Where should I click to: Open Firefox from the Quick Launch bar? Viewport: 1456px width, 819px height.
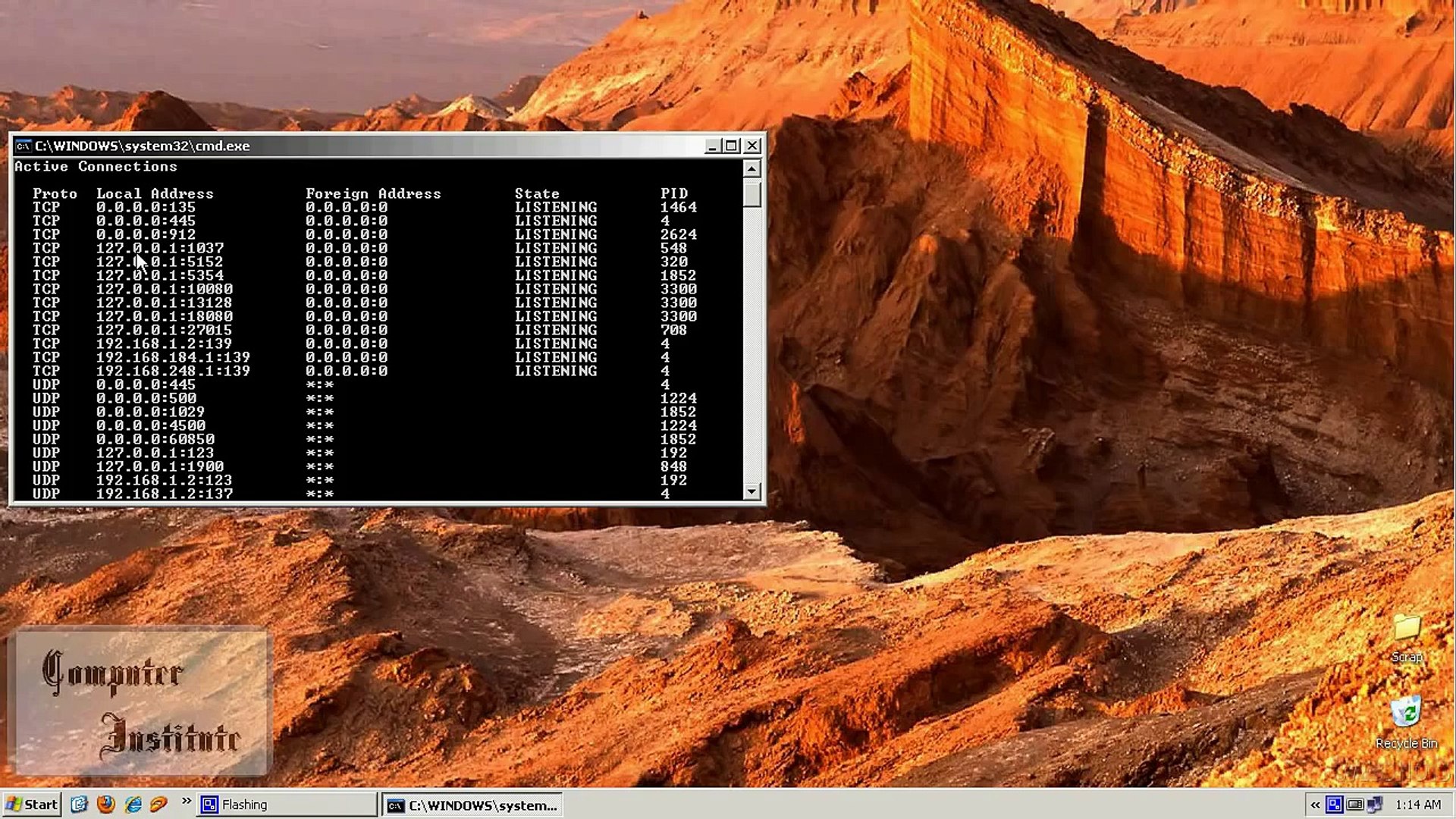106,804
